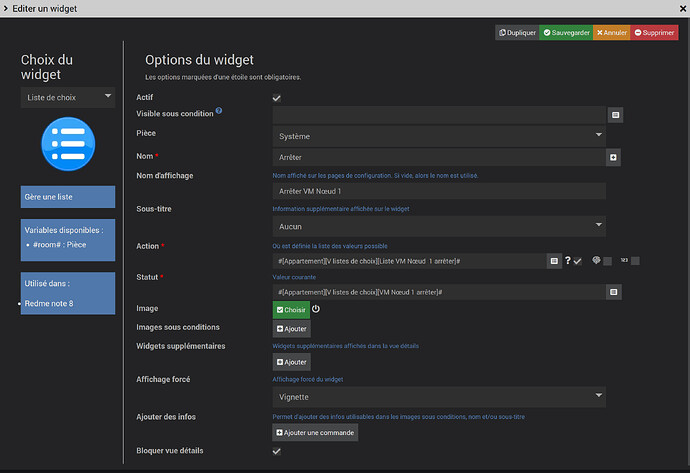Image resolution: width=690 pixels, height=473 pixels.
Task: Click the plus icon beside Nom field
Action: [x=613, y=157]
